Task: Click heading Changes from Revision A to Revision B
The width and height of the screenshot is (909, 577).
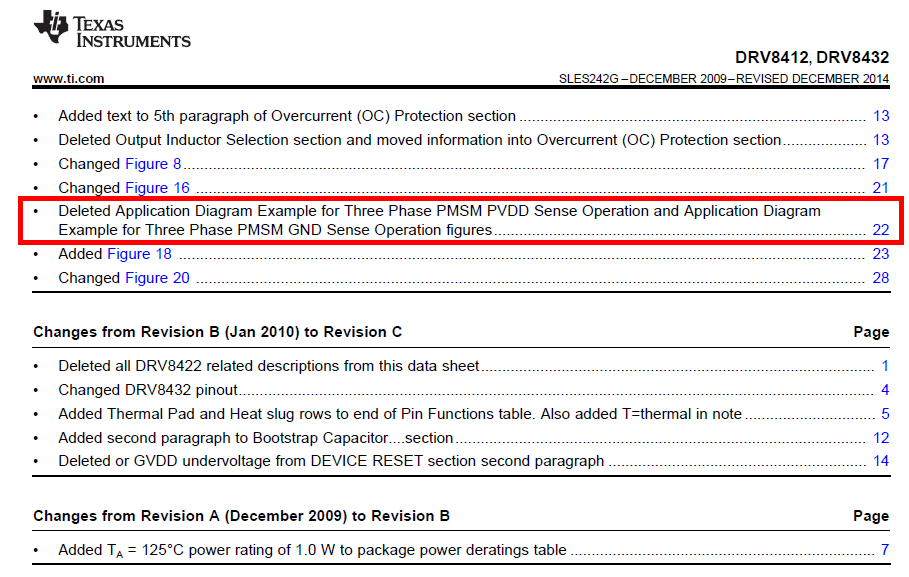Action: click(241, 516)
